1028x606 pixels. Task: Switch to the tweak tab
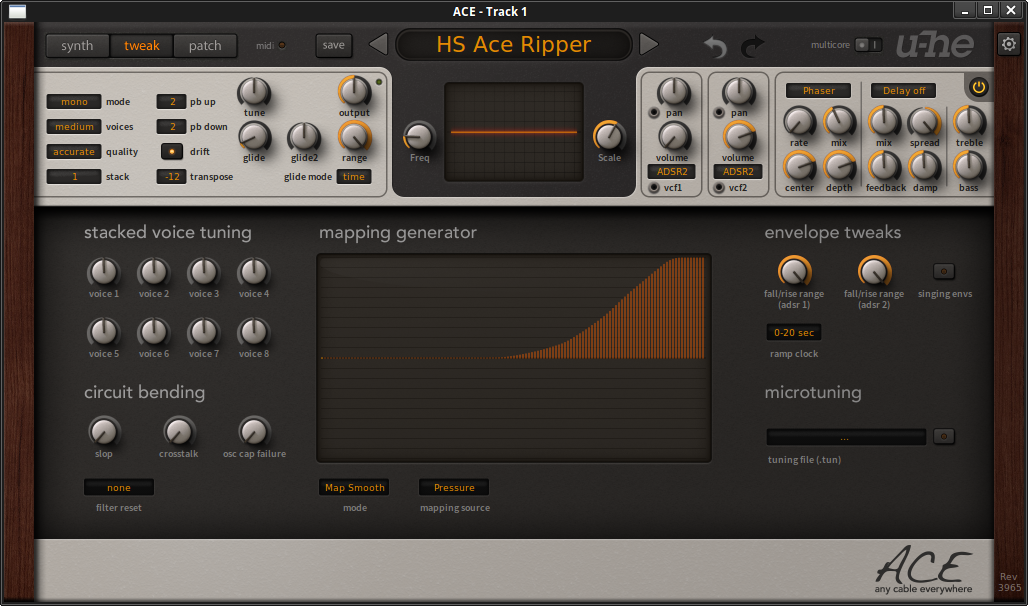(x=142, y=45)
